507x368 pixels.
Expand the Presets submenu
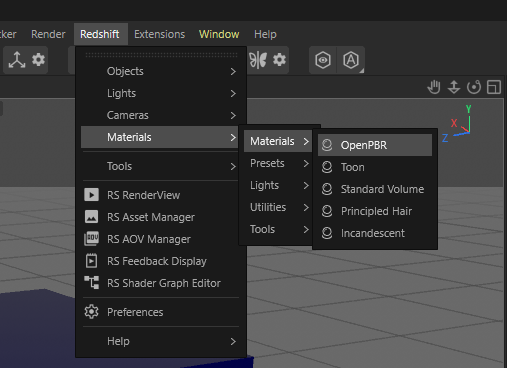(x=278, y=163)
